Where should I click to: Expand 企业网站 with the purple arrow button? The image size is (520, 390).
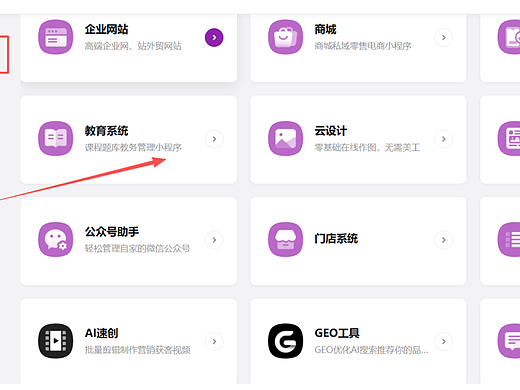tap(214, 38)
